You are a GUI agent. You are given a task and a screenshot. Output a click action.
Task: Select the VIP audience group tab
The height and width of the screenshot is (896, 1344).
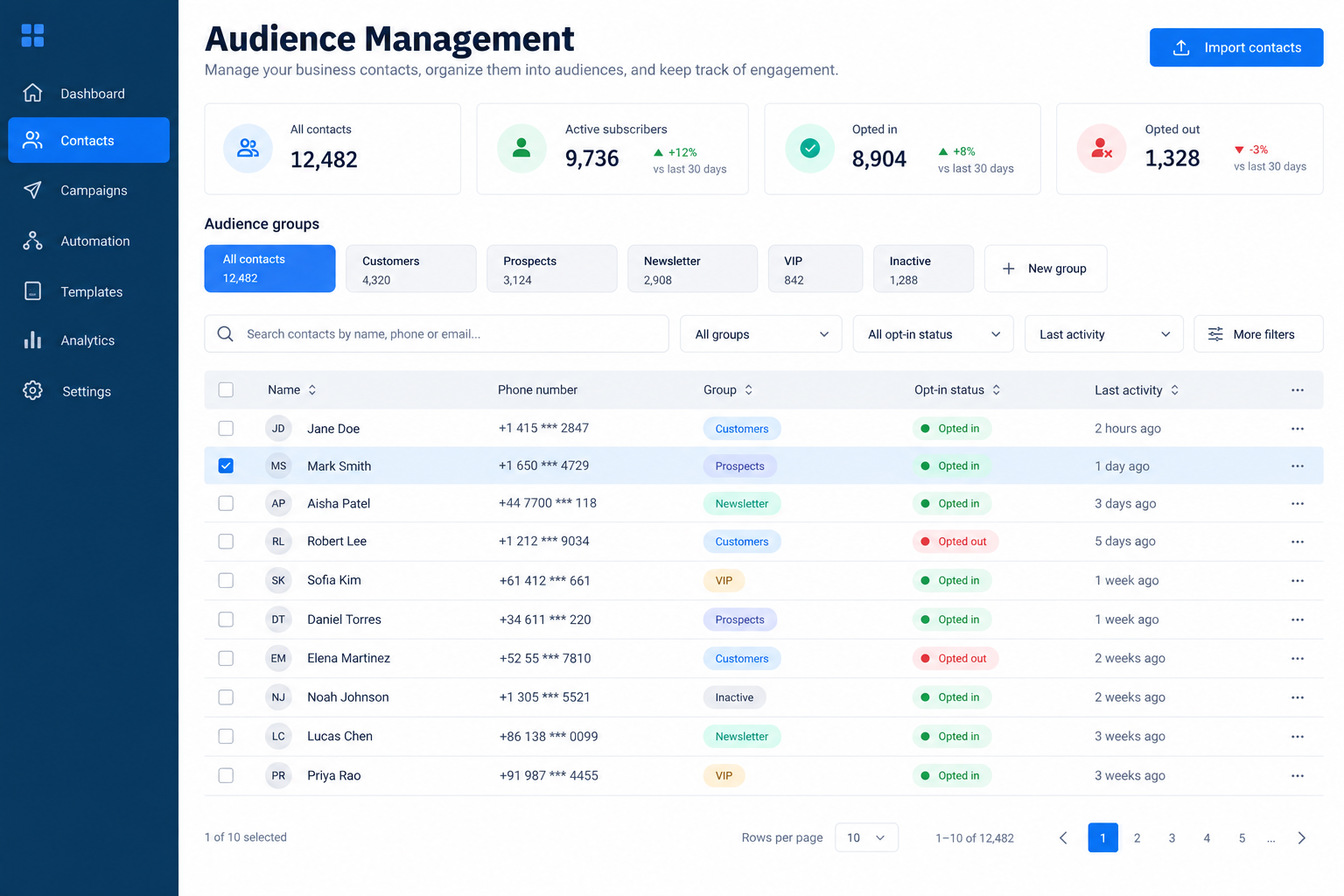[815, 269]
